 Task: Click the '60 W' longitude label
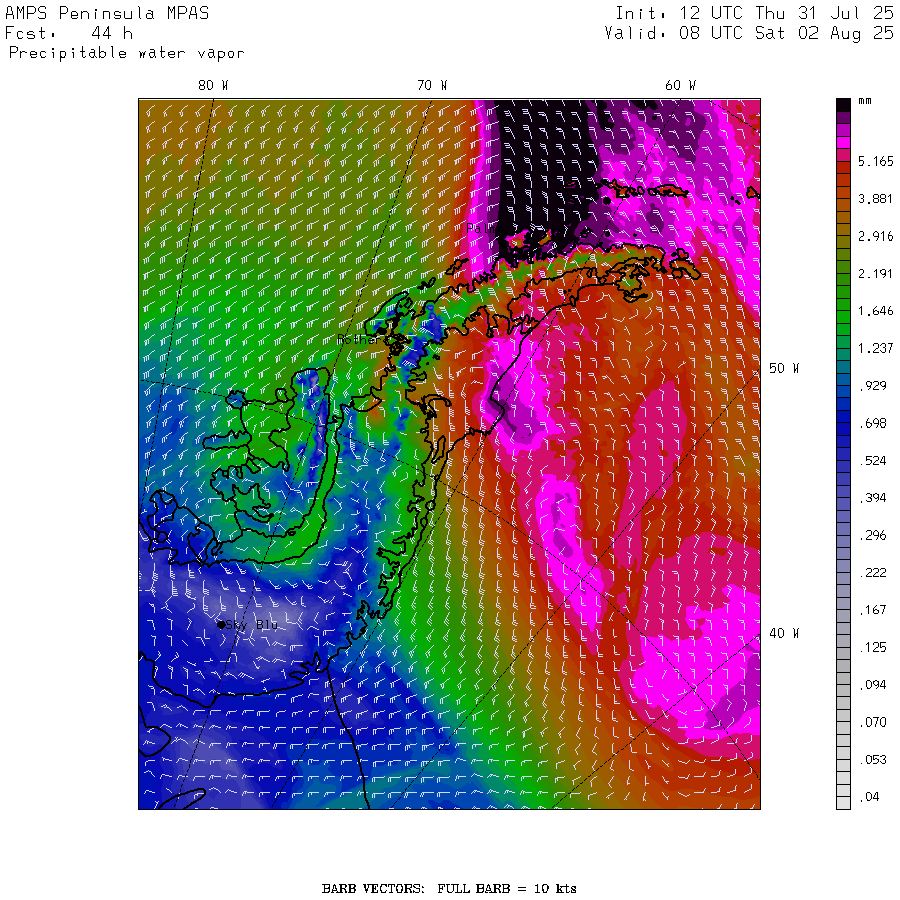point(680,86)
